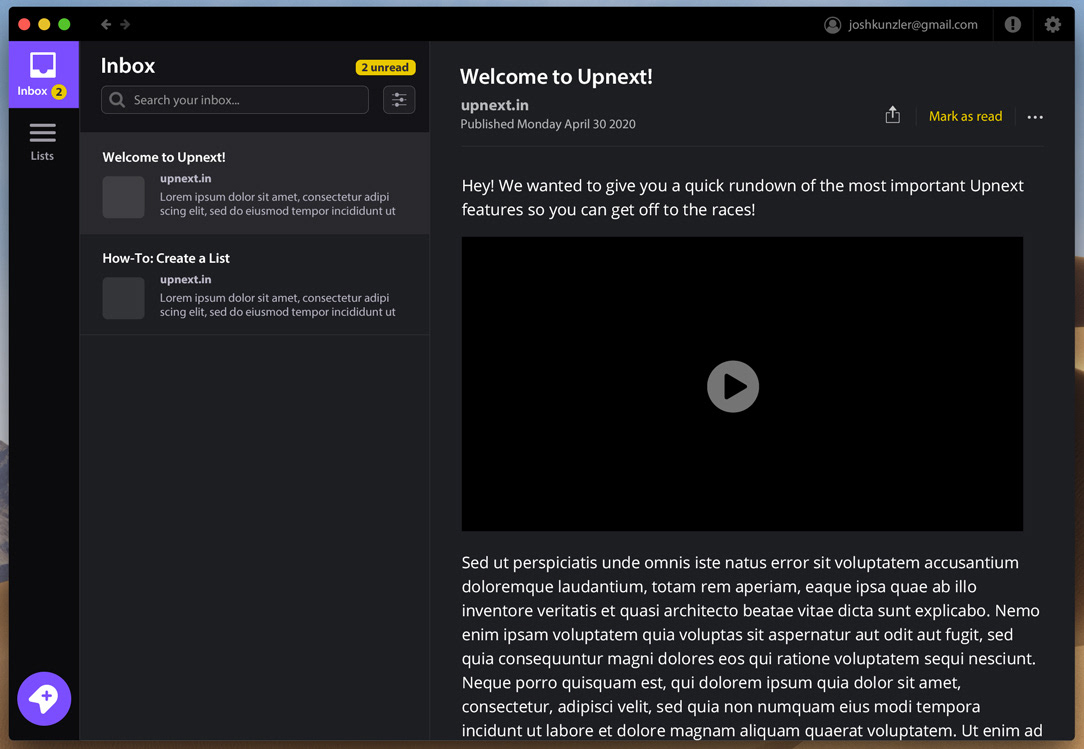Image resolution: width=1084 pixels, height=749 pixels.
Task: Maximize the window with green button
Action: coord(64,24)
